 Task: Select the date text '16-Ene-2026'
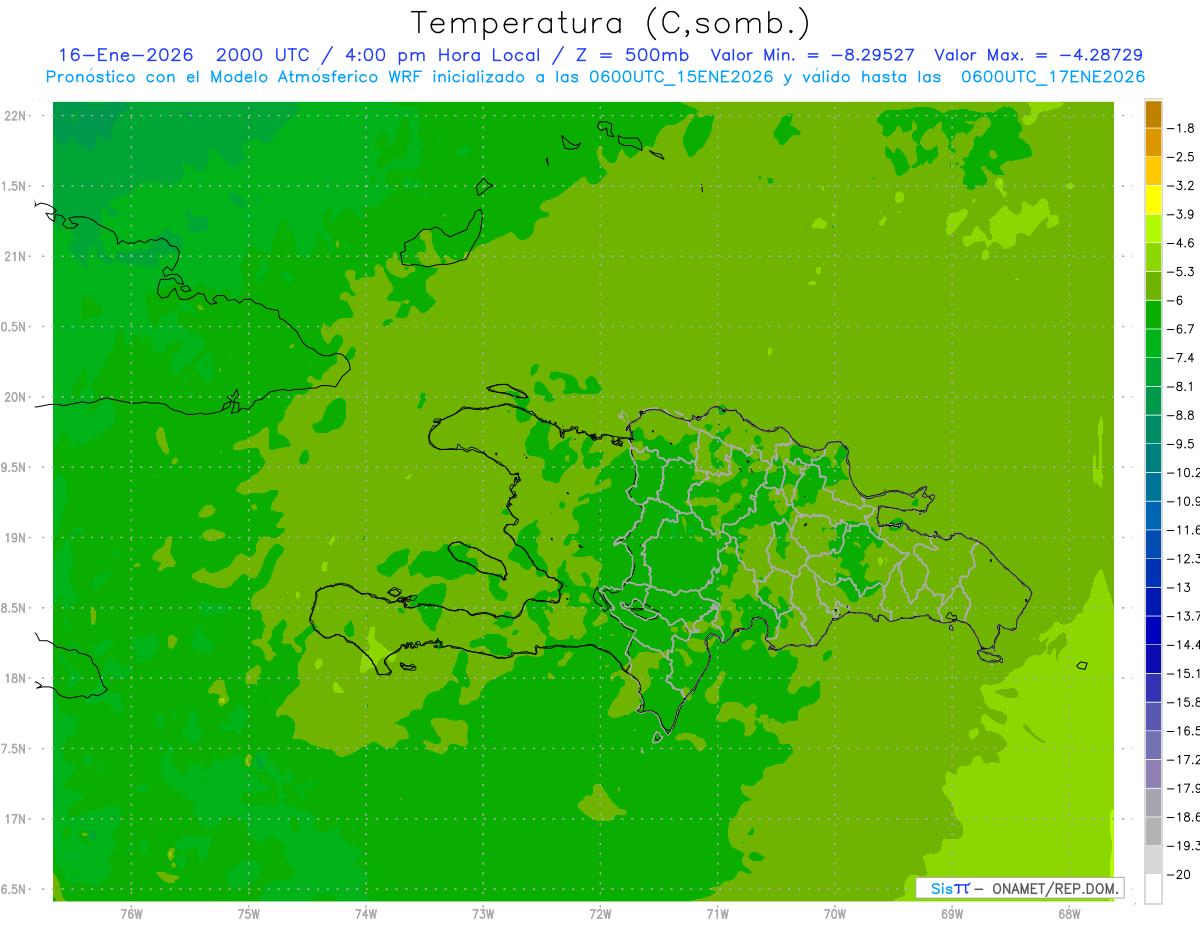[126, 55]
